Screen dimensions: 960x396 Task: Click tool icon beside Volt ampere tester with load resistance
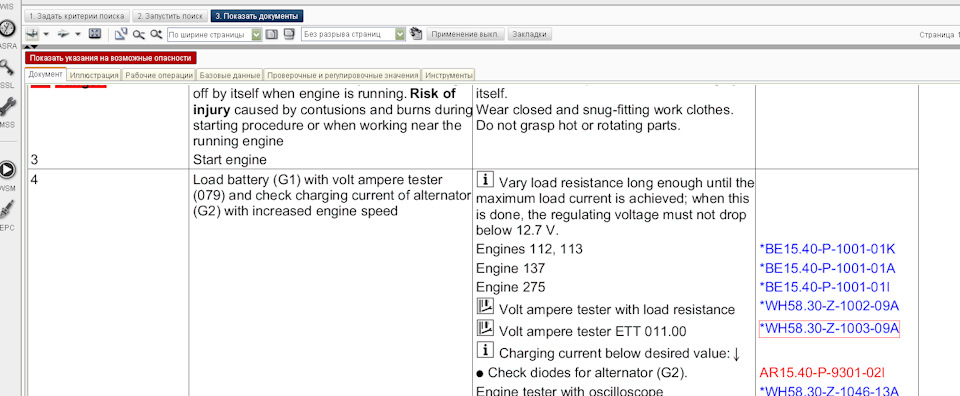pos(485,305)
